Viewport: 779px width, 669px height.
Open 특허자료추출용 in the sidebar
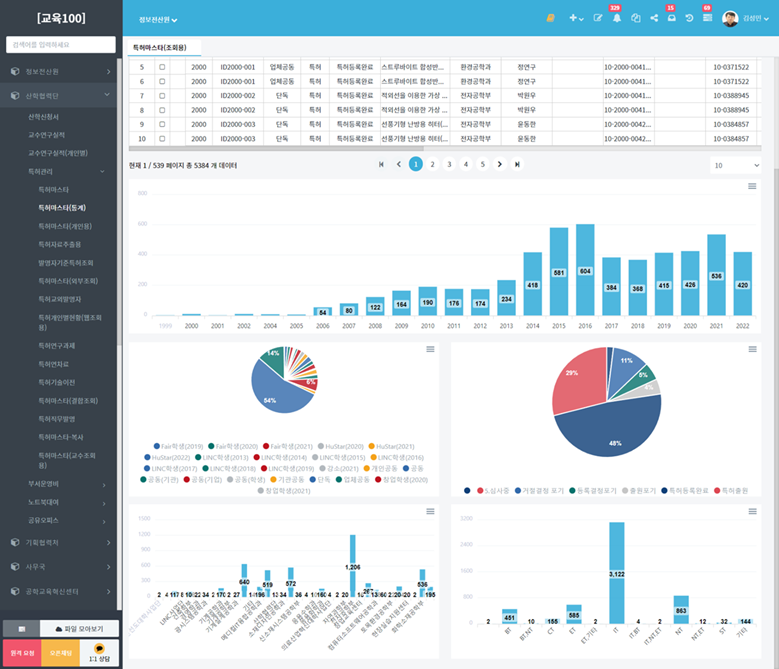coord(60,244)
